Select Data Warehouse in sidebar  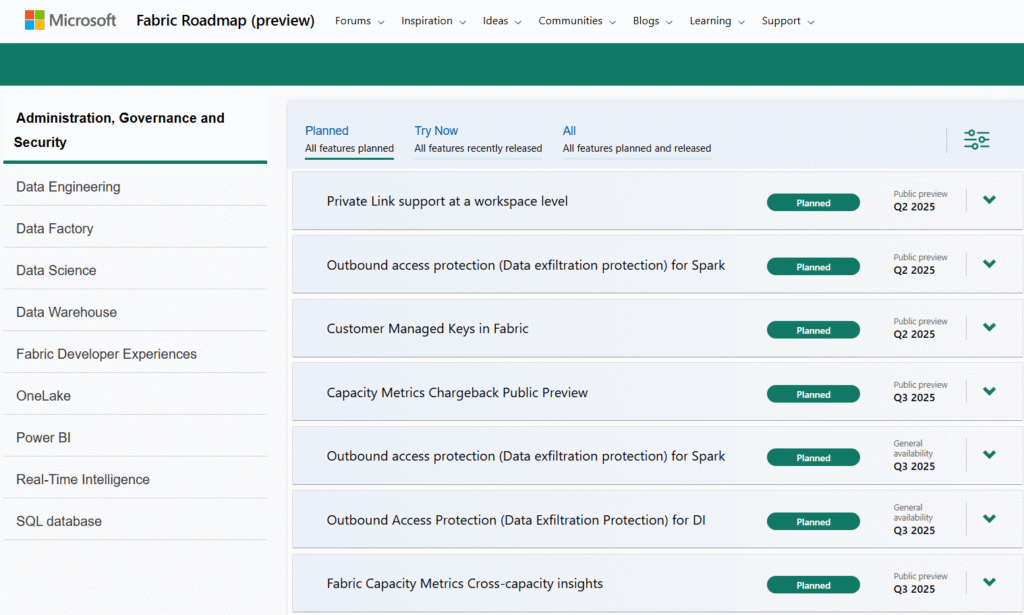(135, 312)
